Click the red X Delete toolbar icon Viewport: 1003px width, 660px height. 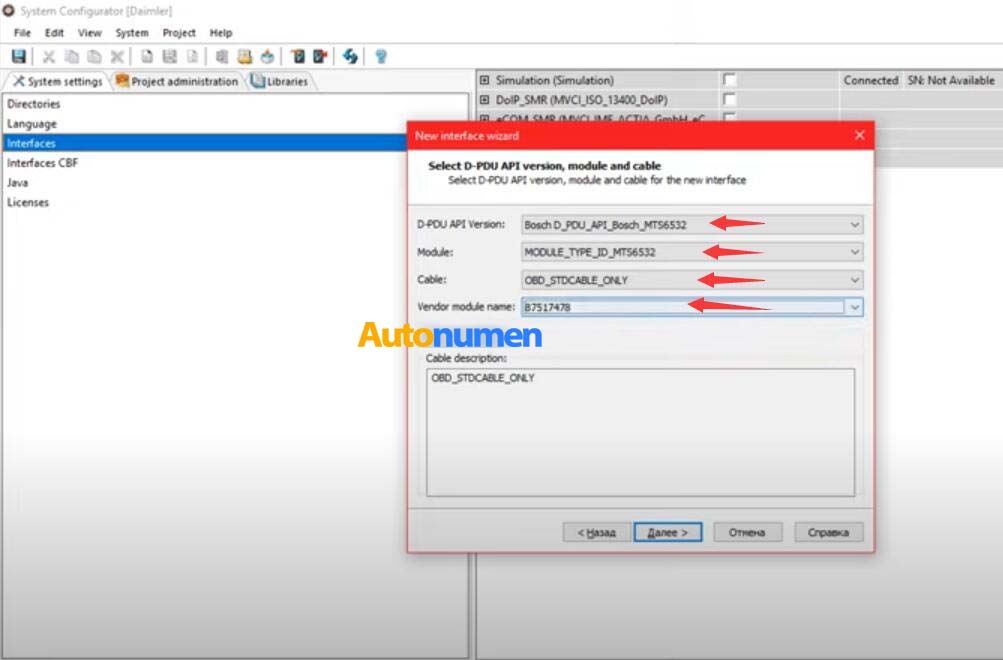117,57
